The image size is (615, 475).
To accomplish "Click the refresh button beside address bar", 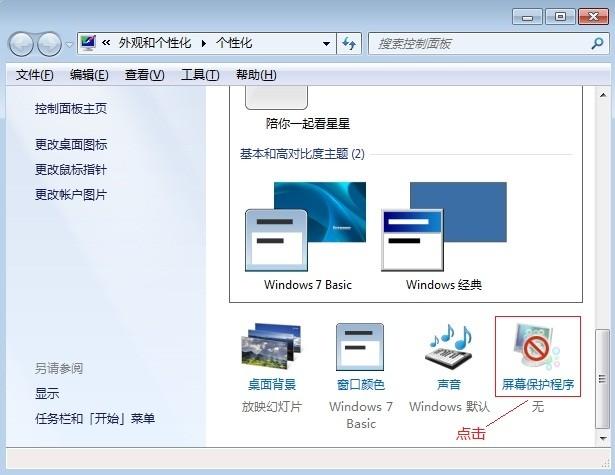I will [349, 43].
